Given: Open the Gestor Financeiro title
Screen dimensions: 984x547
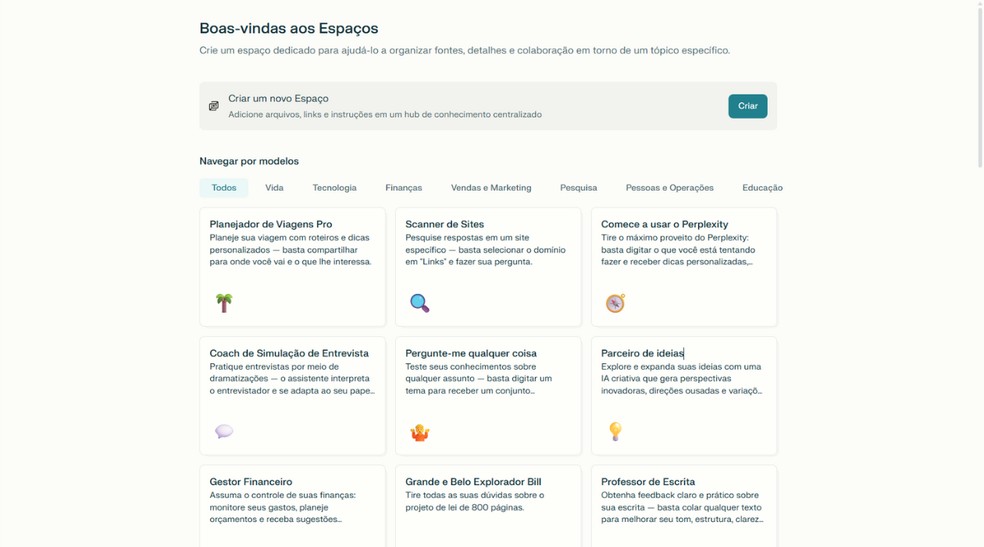Looking at the screenshot, I should point(251,482).
